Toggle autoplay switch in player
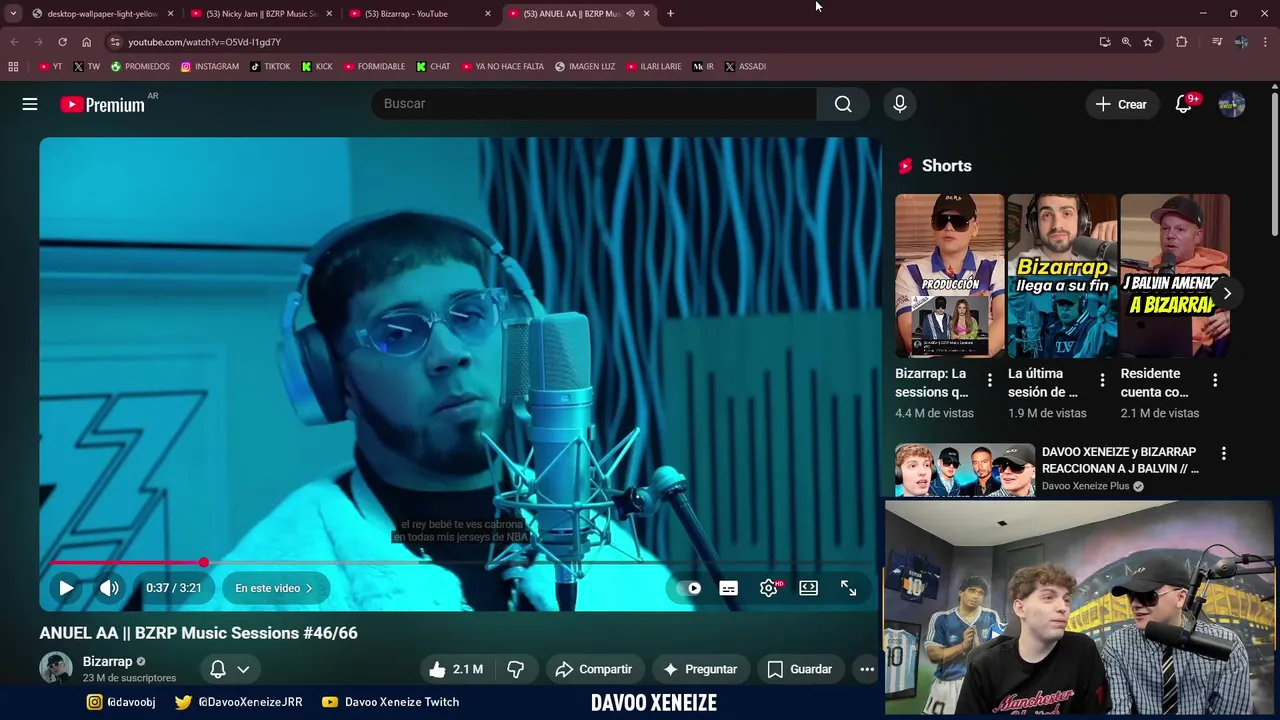The width and height of the screenshot is (1280, 720). coord(688,588)
